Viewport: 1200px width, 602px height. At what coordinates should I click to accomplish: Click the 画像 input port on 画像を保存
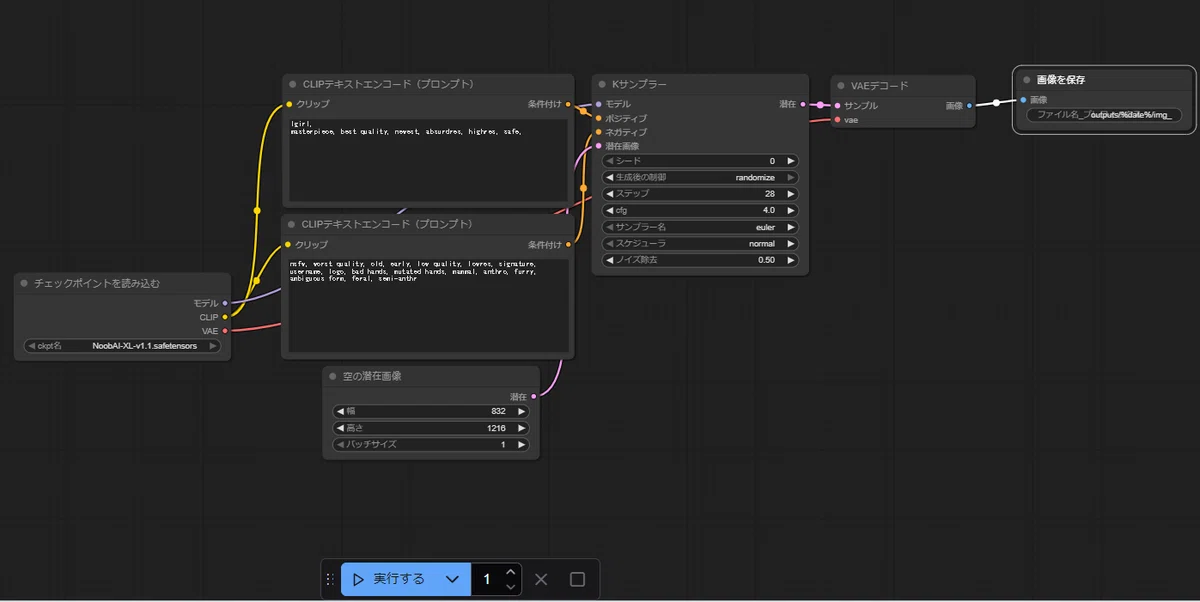pyautogui.click(x=1023, y=99)
